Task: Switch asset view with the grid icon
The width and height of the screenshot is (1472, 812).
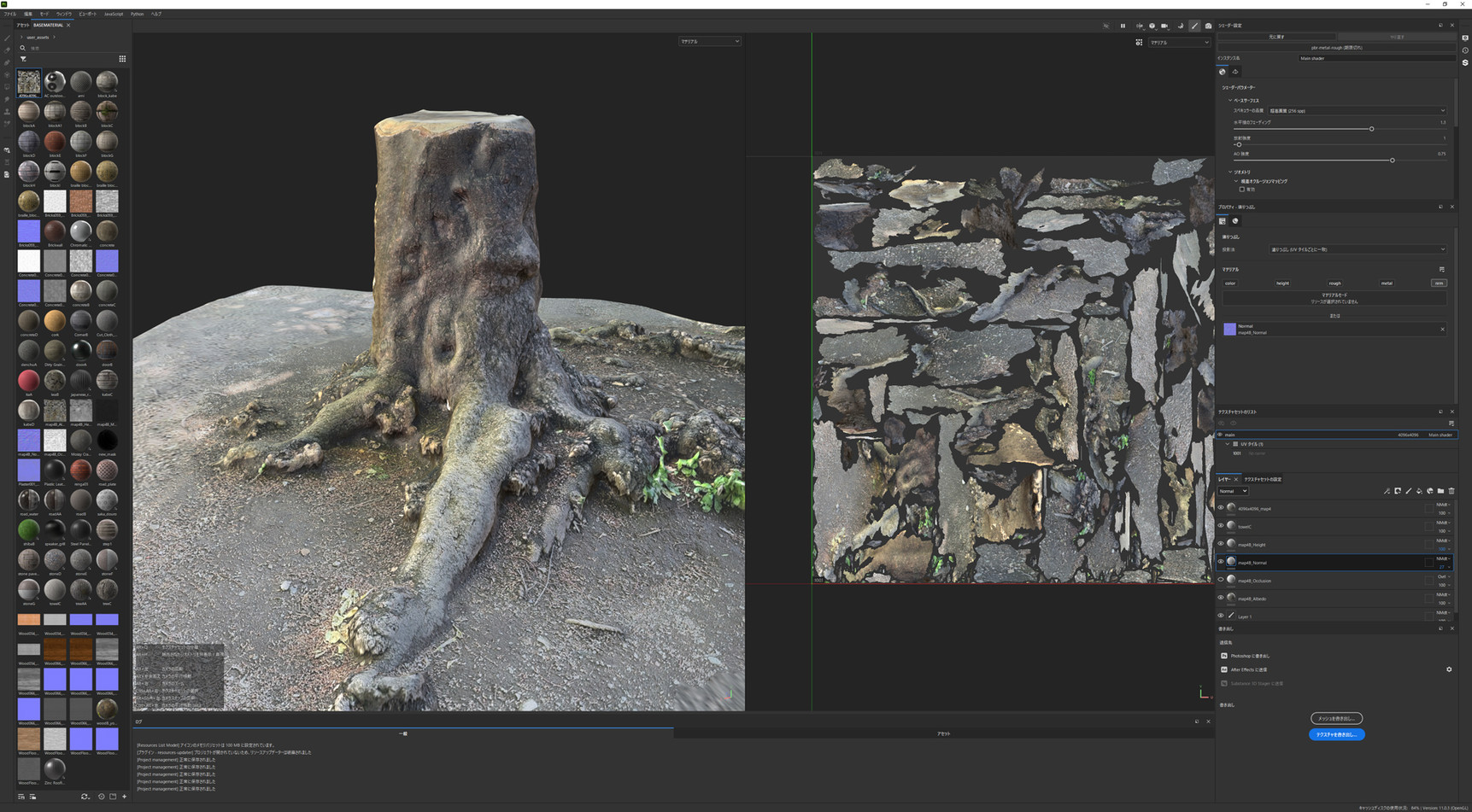Action: click(x=122, y=59)
